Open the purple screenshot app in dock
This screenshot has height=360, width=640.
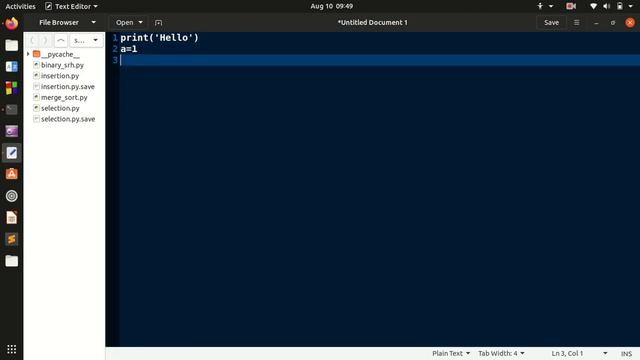click(x=11, y=131)
